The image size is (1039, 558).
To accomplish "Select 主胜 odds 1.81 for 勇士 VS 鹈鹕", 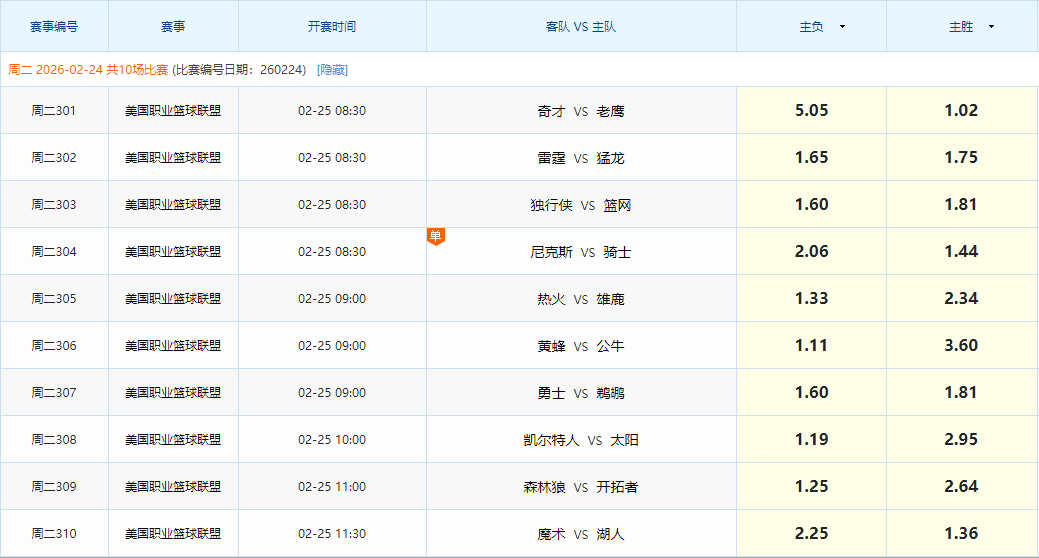I will click(961, 392).
